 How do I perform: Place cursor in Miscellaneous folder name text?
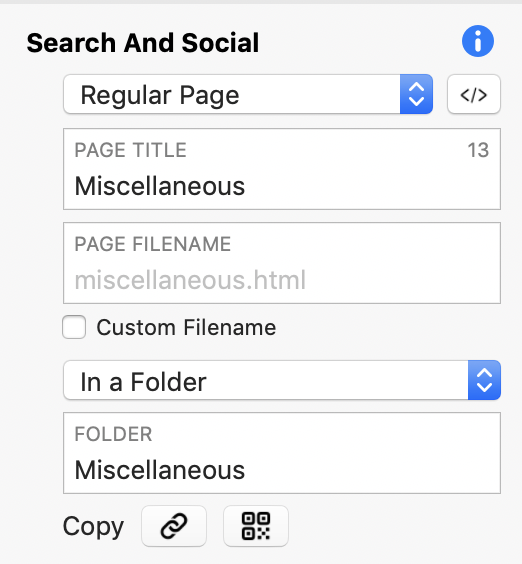coord(160,470)
